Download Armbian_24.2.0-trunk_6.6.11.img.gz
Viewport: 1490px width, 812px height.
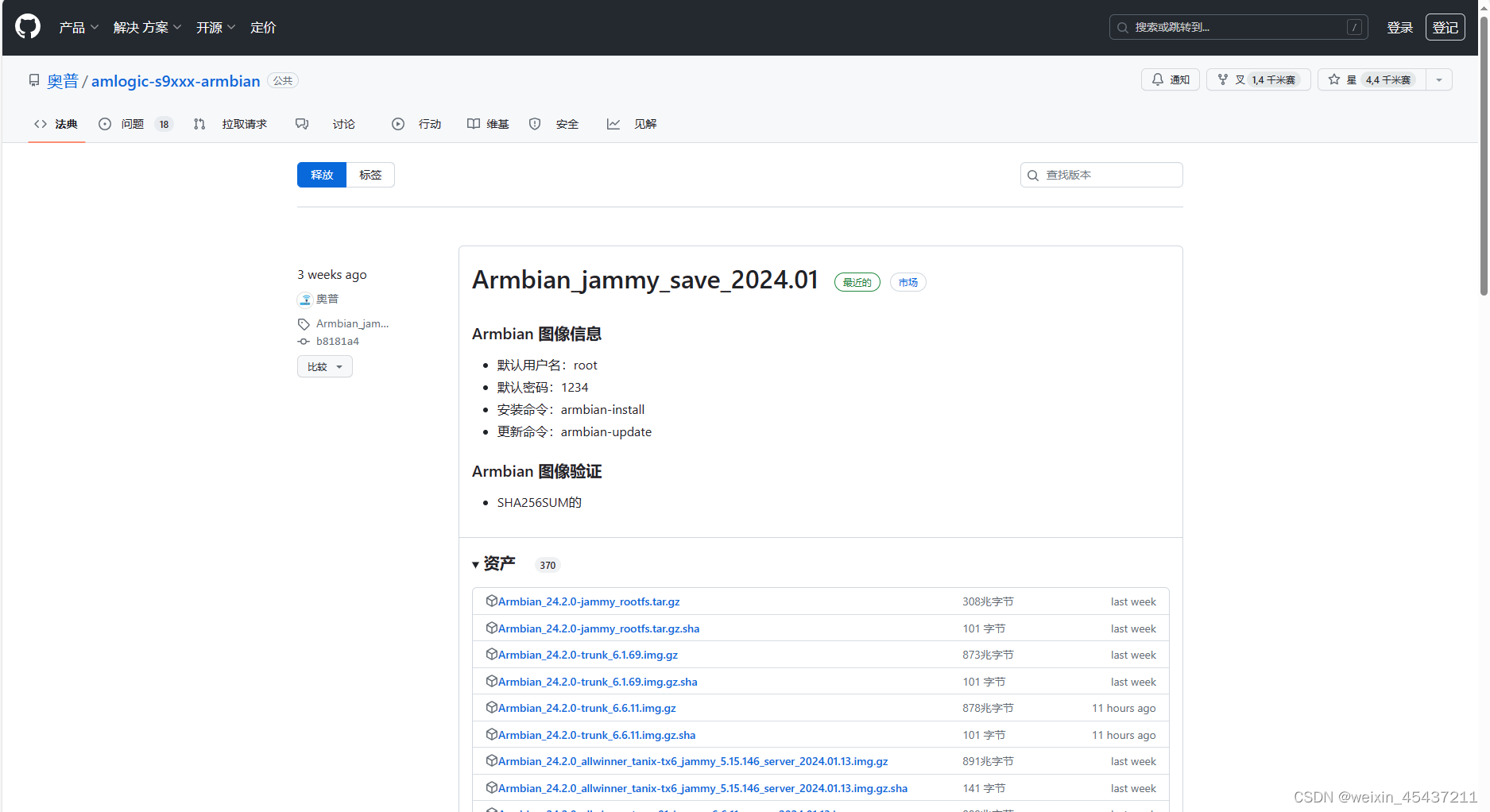coord(587,708)
